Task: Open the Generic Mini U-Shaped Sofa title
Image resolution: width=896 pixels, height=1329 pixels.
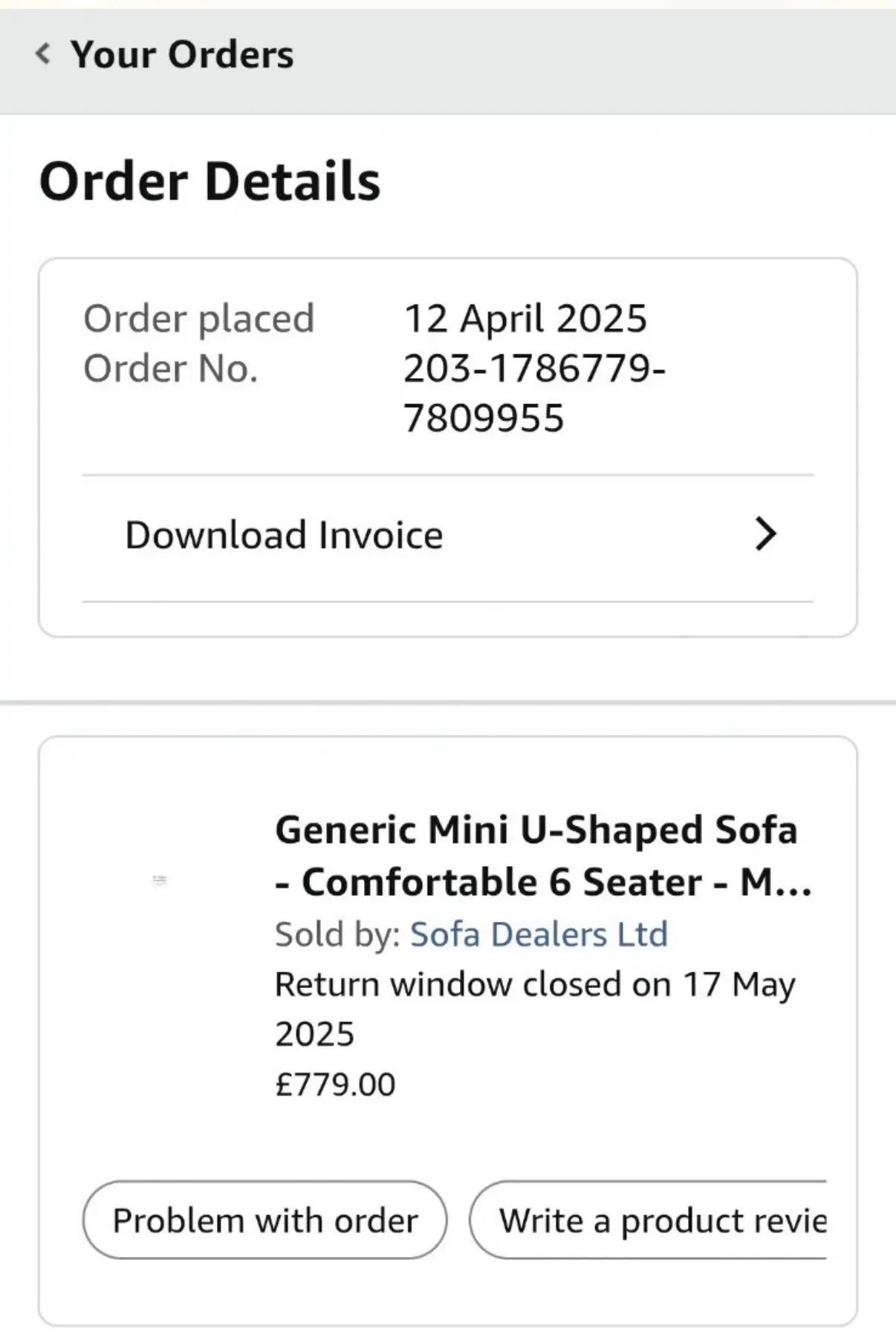Action: [536, 830]
